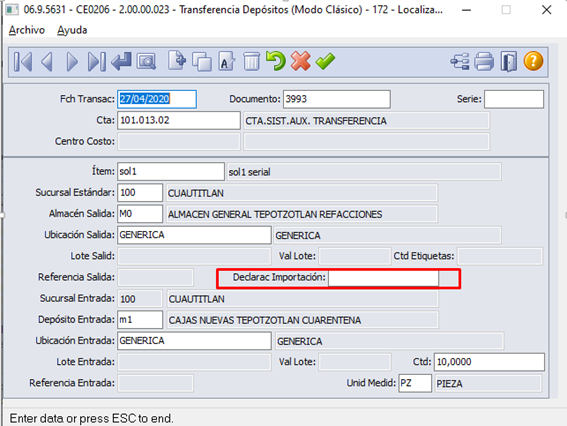Click the Referencia Salida field
Viewport: 567px width, 426px height.
coord(155,277)
